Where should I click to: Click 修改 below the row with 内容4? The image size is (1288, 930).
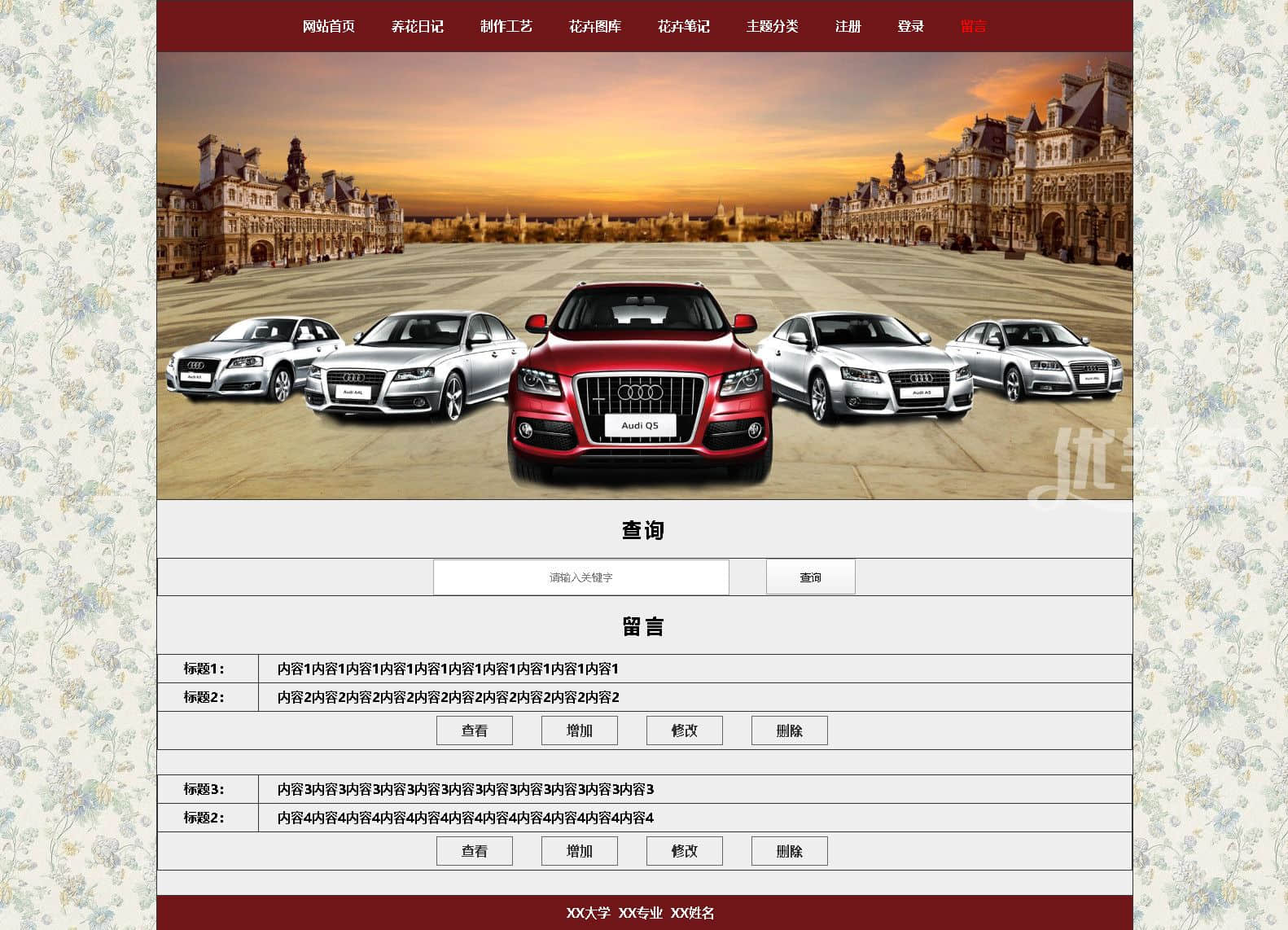[x=684, y=851]
